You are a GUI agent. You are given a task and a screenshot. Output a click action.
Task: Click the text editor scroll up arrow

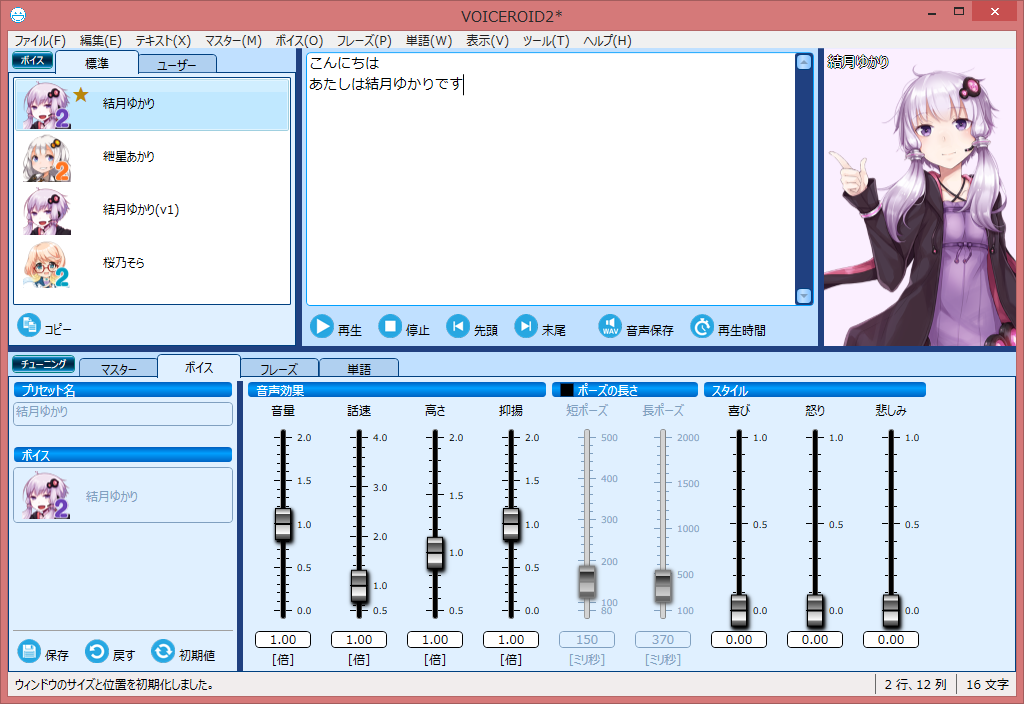tap(804, 62)
